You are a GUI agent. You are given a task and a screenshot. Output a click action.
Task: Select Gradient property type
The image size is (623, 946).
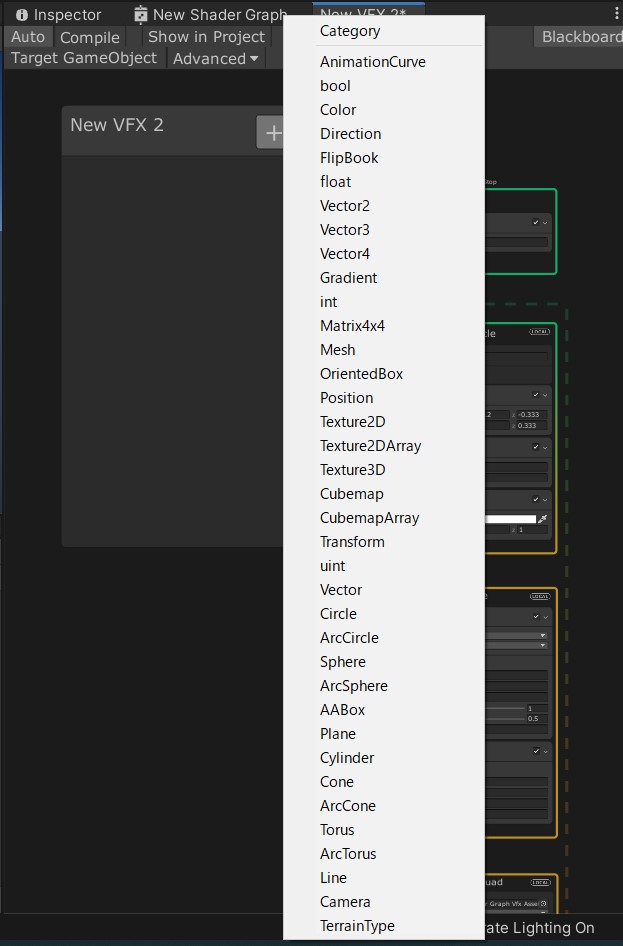coord(384,278)
